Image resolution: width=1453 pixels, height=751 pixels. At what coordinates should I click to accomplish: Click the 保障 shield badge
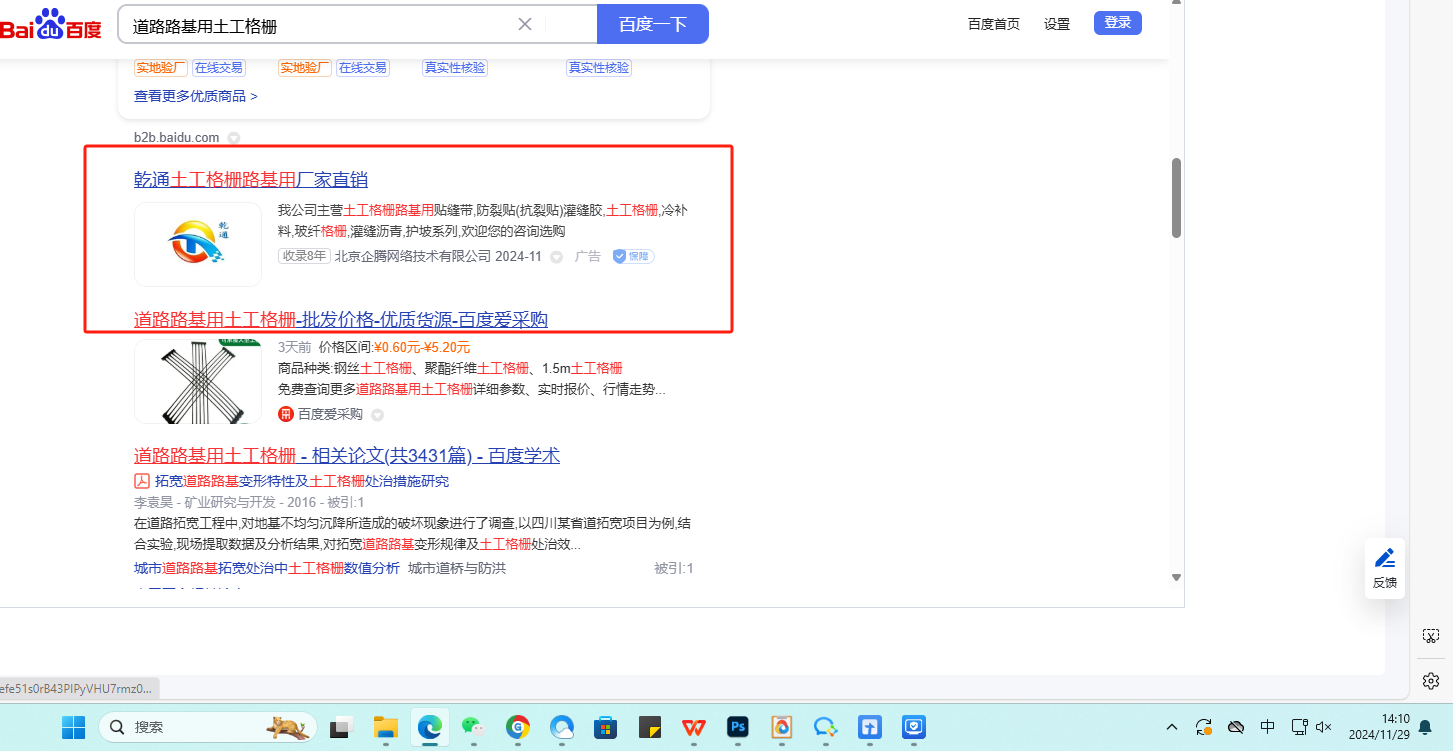[x=633, y=257]
